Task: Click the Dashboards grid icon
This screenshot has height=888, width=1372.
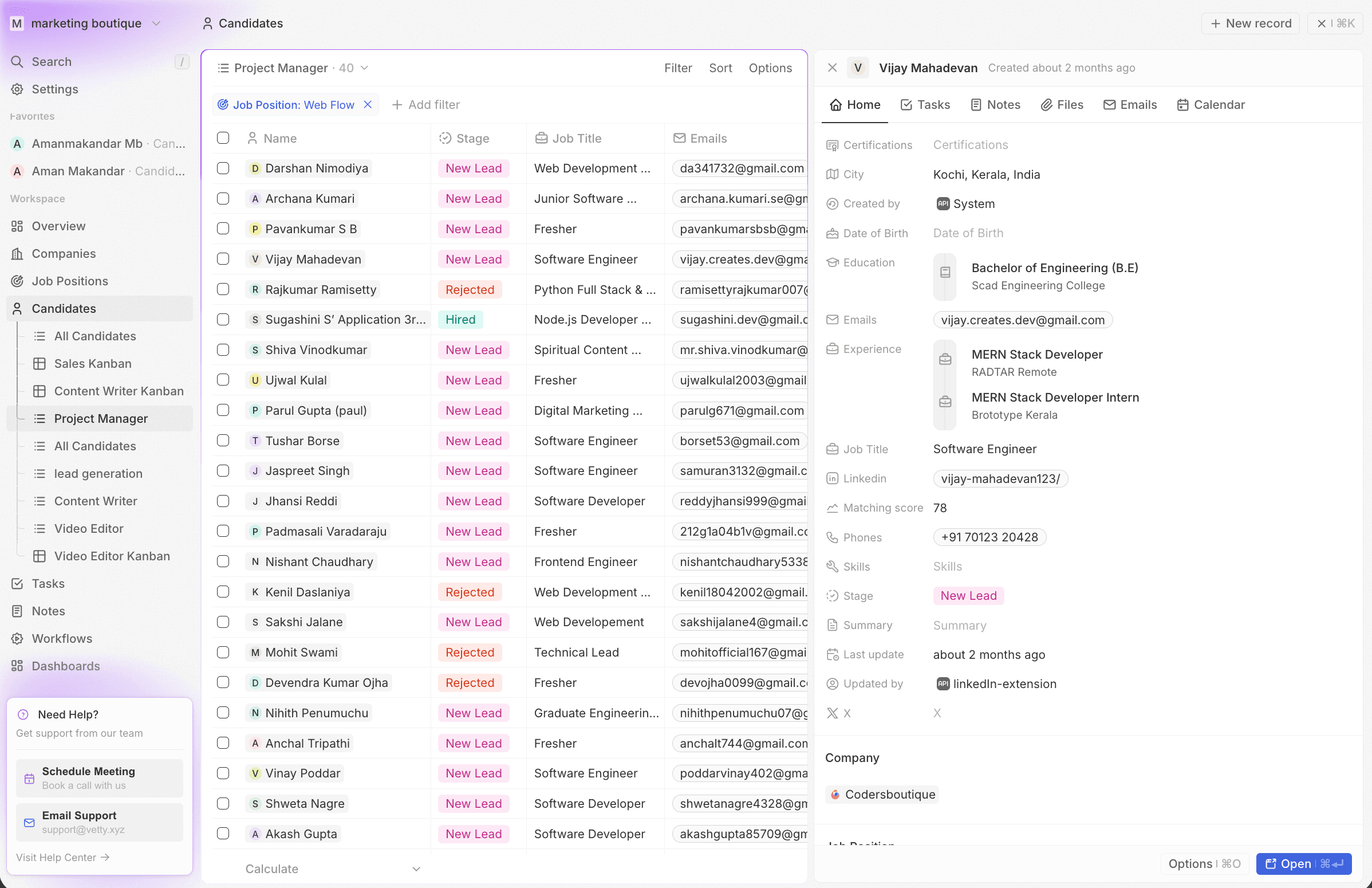Action: [17, 666]
